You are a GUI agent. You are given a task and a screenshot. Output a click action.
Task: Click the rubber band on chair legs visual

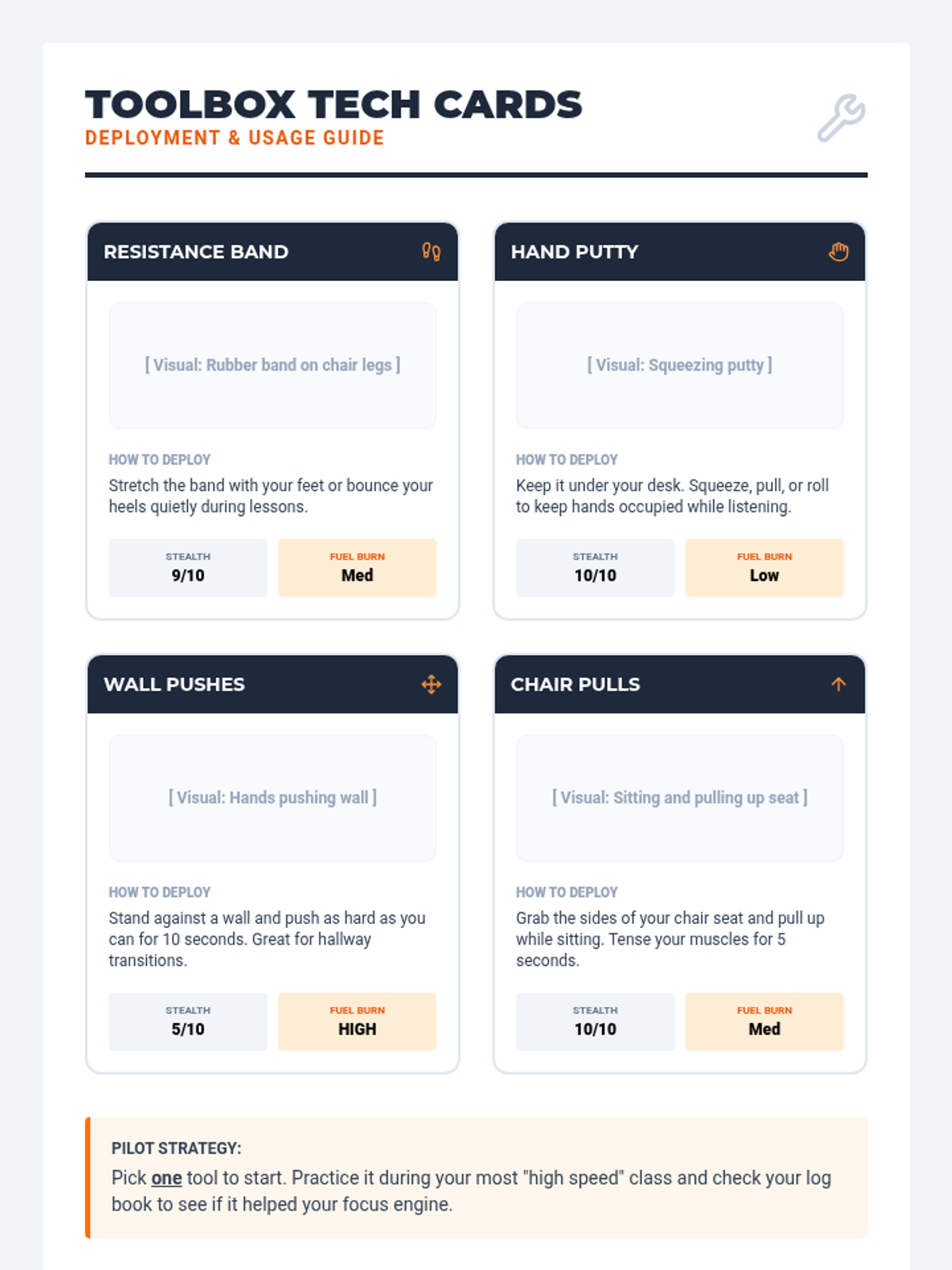click(x=272, y=365)
